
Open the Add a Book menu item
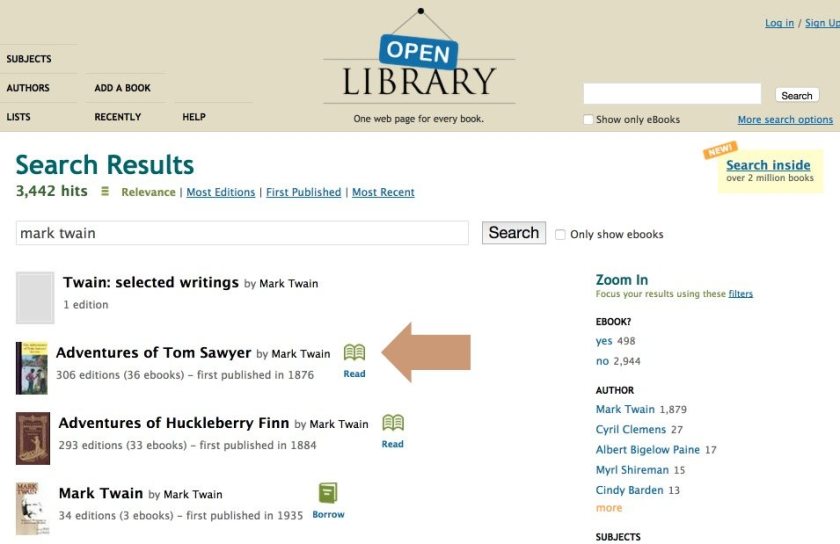coord(122,88)
